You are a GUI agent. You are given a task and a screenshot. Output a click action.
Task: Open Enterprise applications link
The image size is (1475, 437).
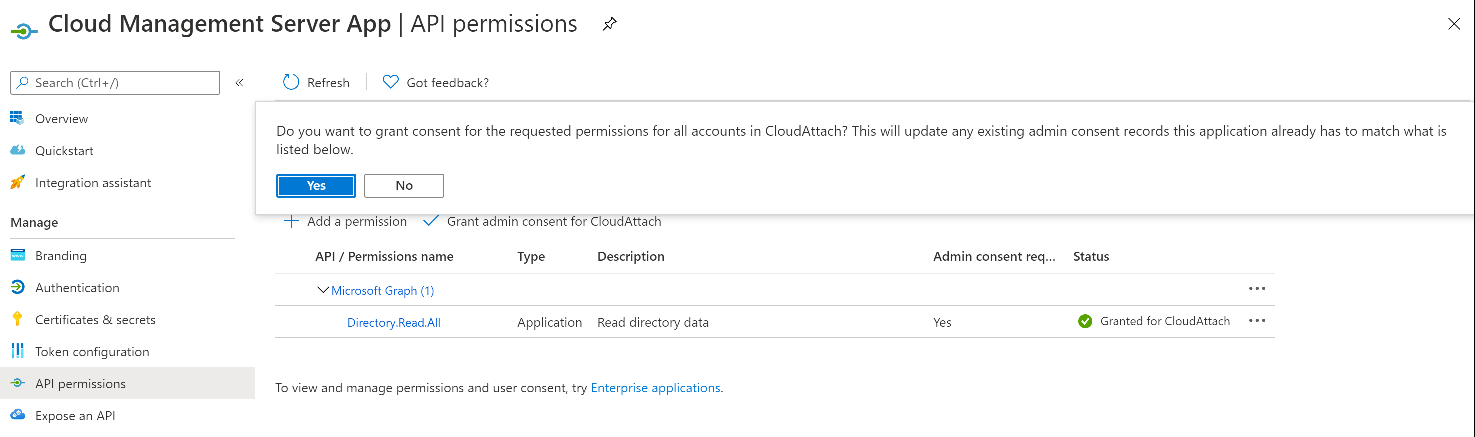tap(655, 387)
